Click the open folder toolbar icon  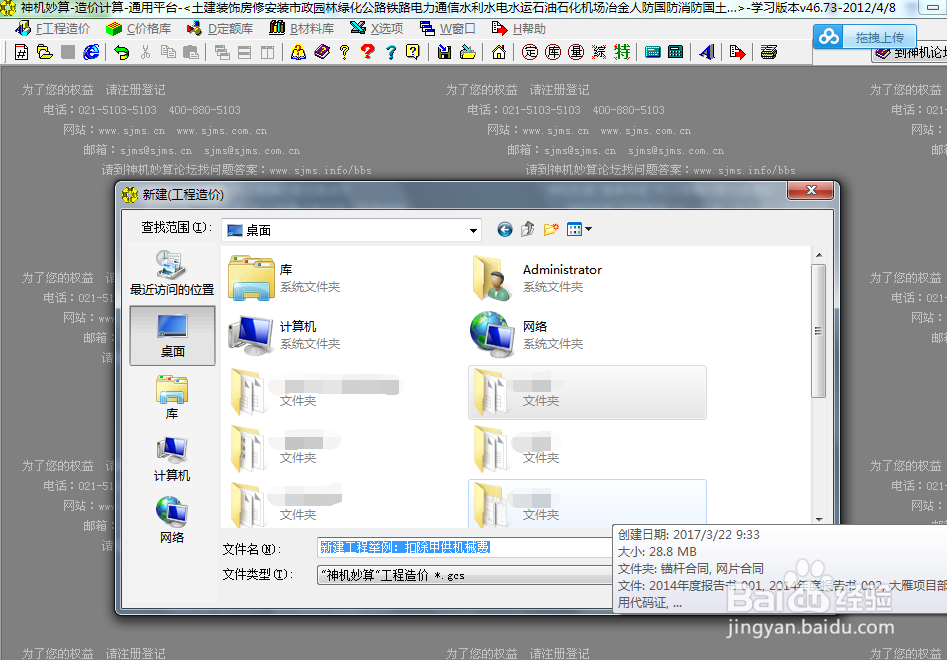point(45,53)
